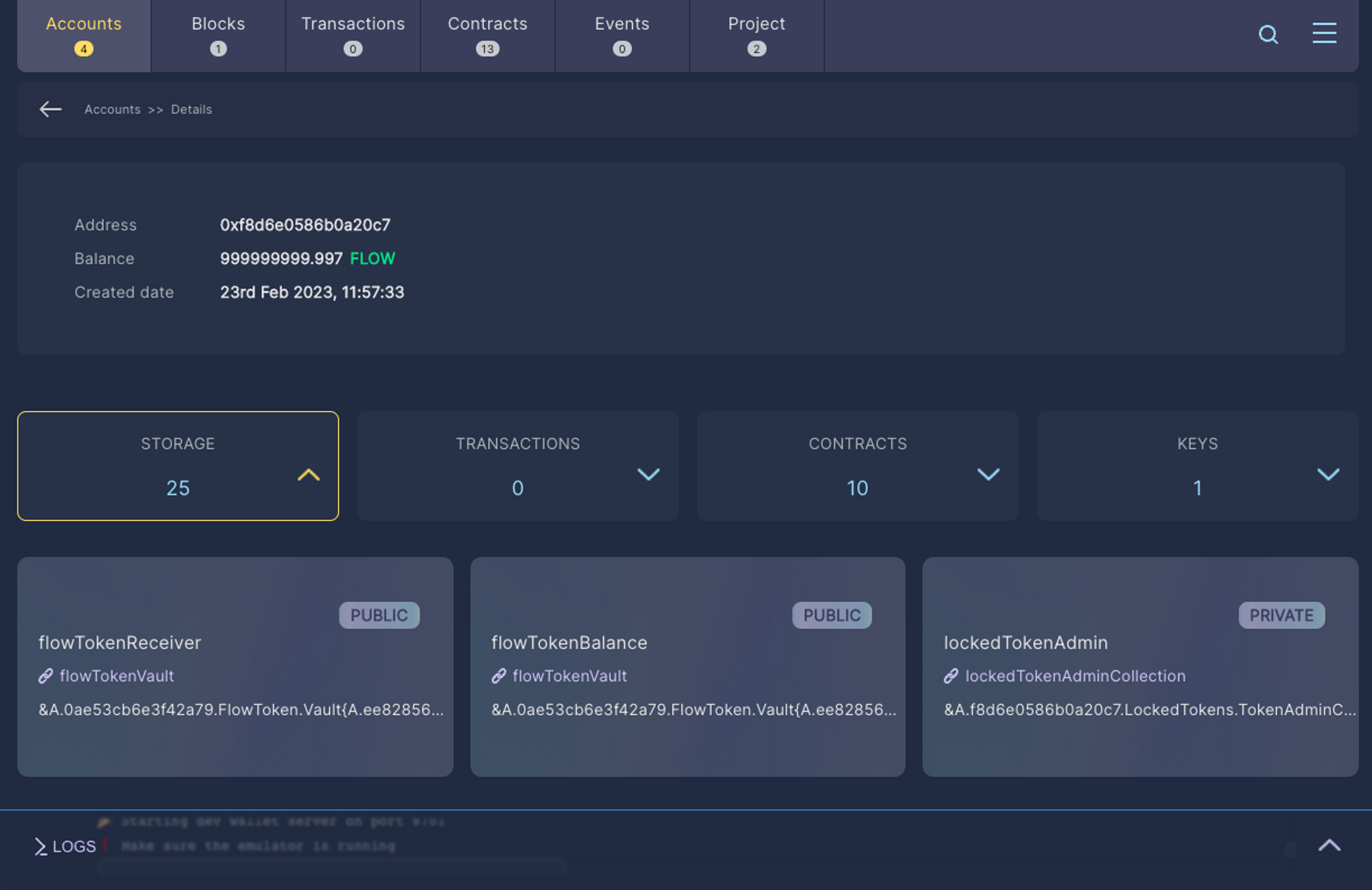Image resolution: width=1372 pixels, height=890 pixels.
Task: Switch to the Blocks tab
Action: 218,34
